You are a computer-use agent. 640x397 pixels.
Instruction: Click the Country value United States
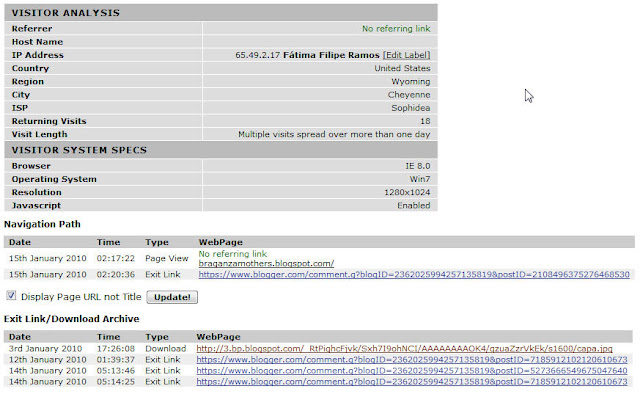coord(402,68)
